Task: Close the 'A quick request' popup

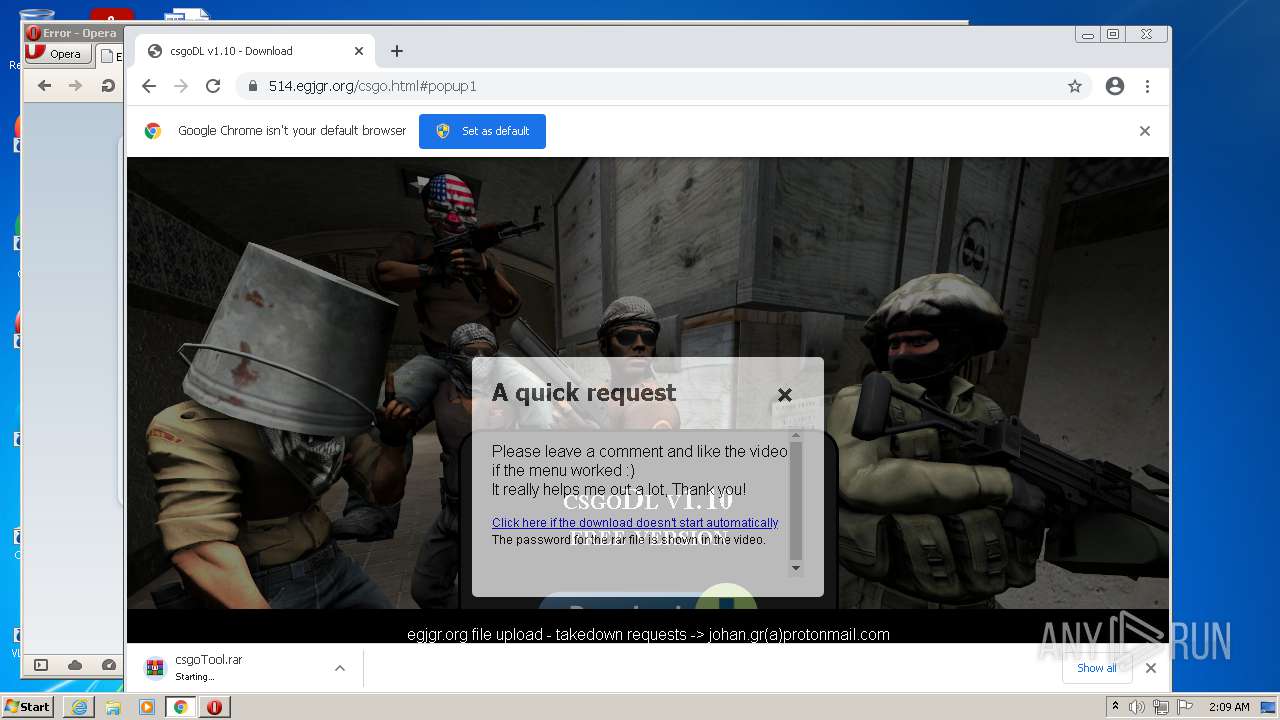Action: (785, 395)
